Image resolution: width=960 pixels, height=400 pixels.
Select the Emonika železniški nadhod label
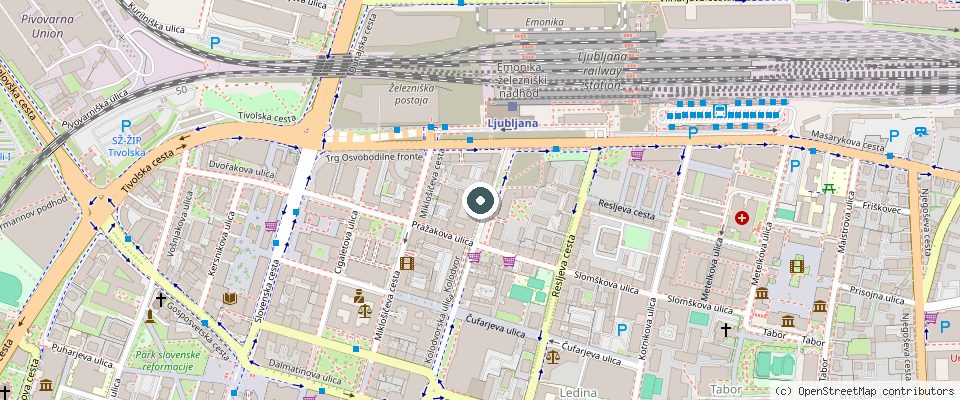519,80
